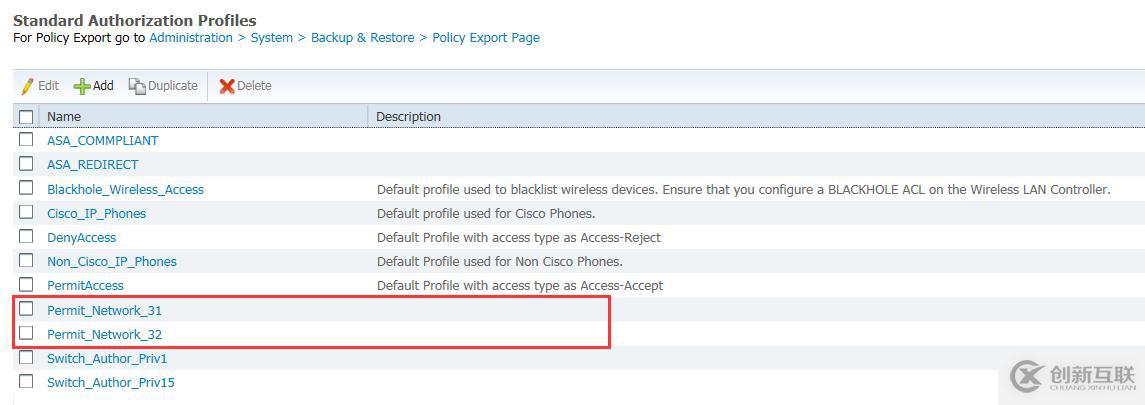This screenshot has width=1145, height=405.
Task: Open the Blackhole_Wireless_Access profile
Action: click(x=125, y=189)
